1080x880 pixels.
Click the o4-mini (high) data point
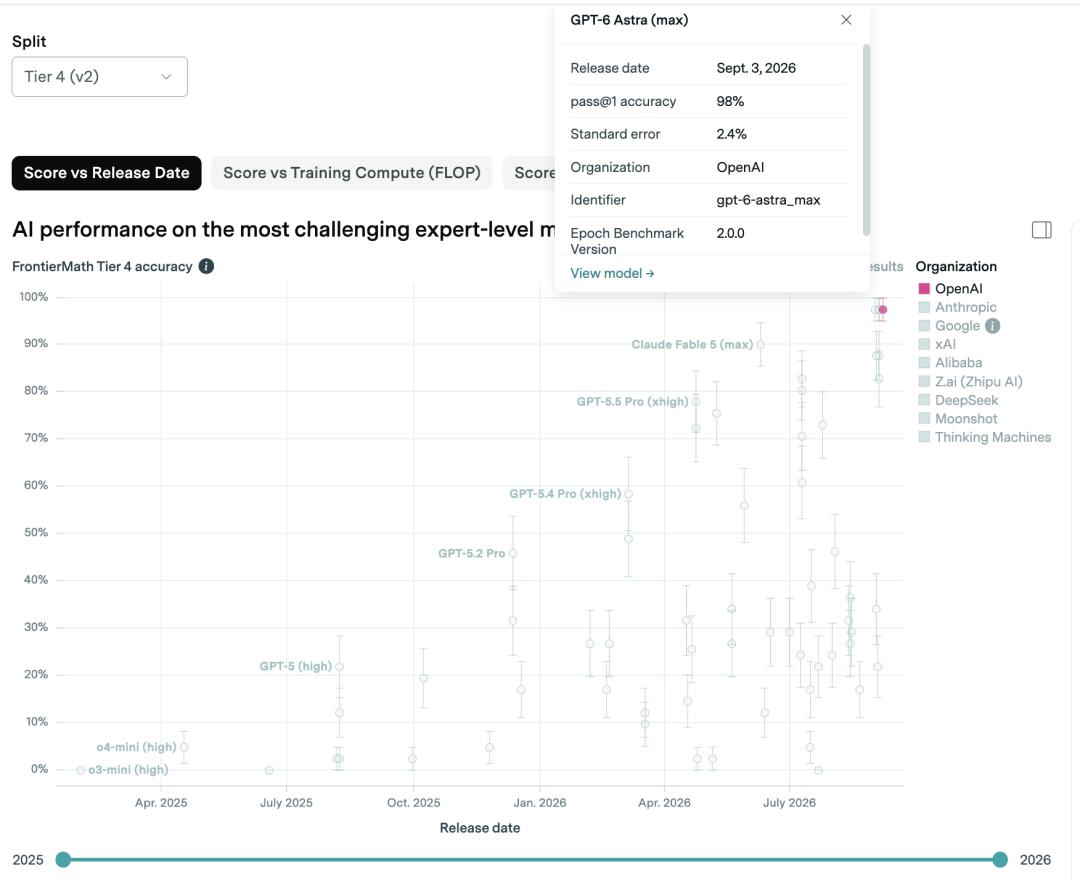(x=184, y=747)
